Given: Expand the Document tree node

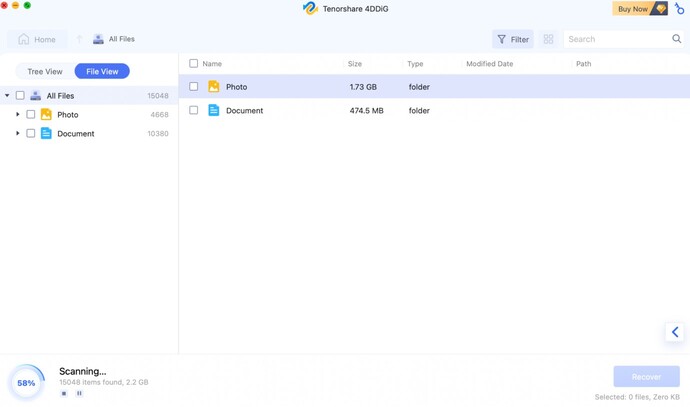Looking at the screenshot, I should [x=18, y=133].
